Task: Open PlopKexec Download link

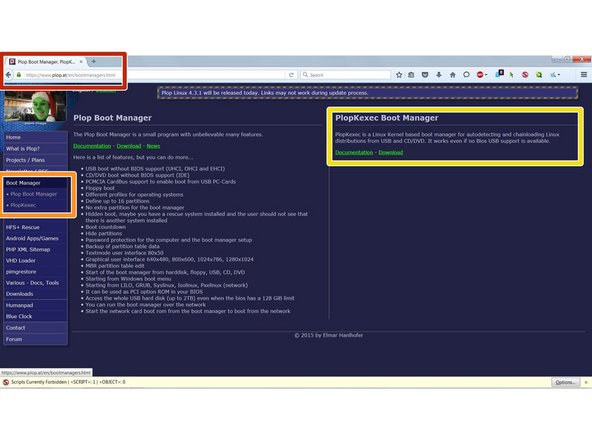Action: 391,153
